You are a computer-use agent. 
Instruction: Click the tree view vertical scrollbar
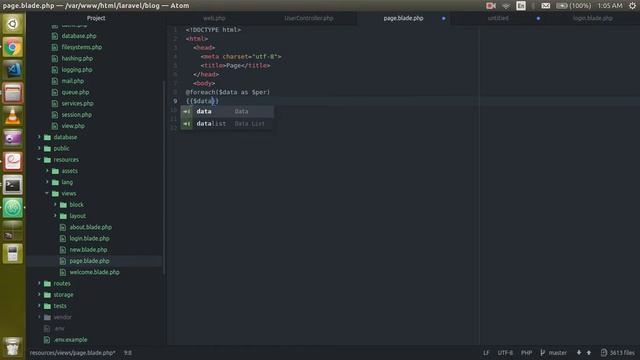(164, 178)
